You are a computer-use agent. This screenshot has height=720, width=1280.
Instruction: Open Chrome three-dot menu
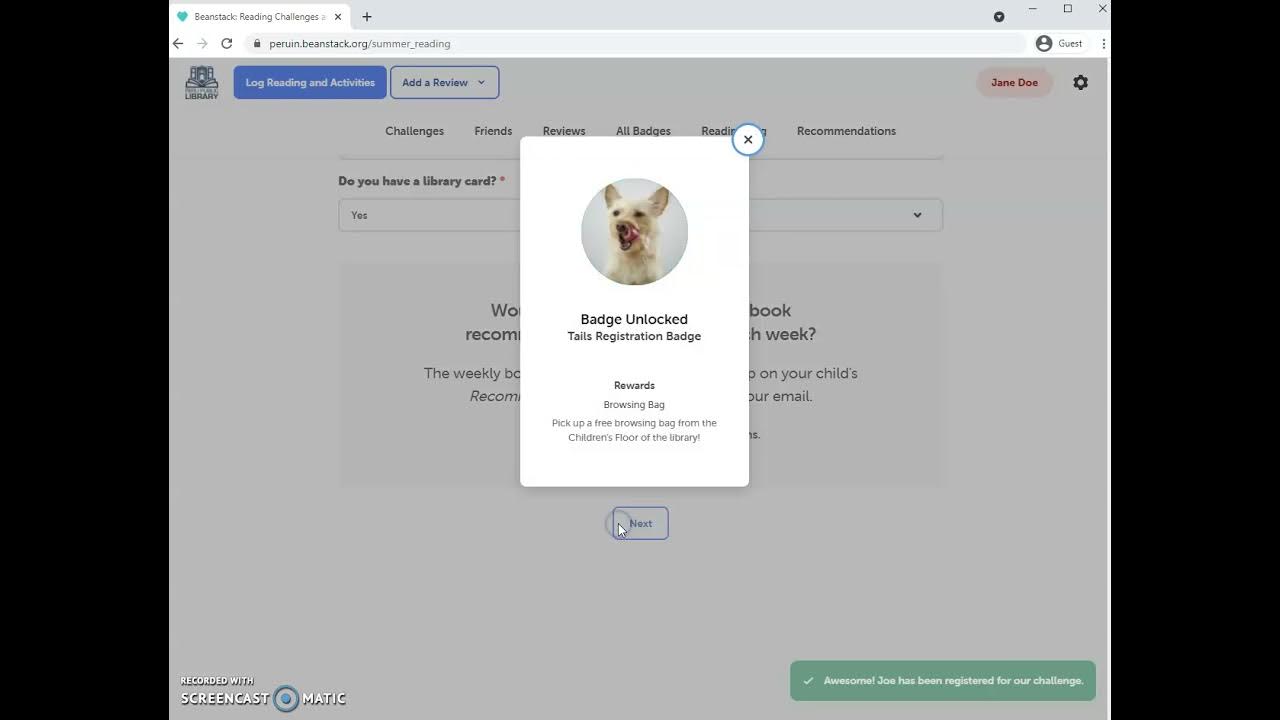[1103, 44]
